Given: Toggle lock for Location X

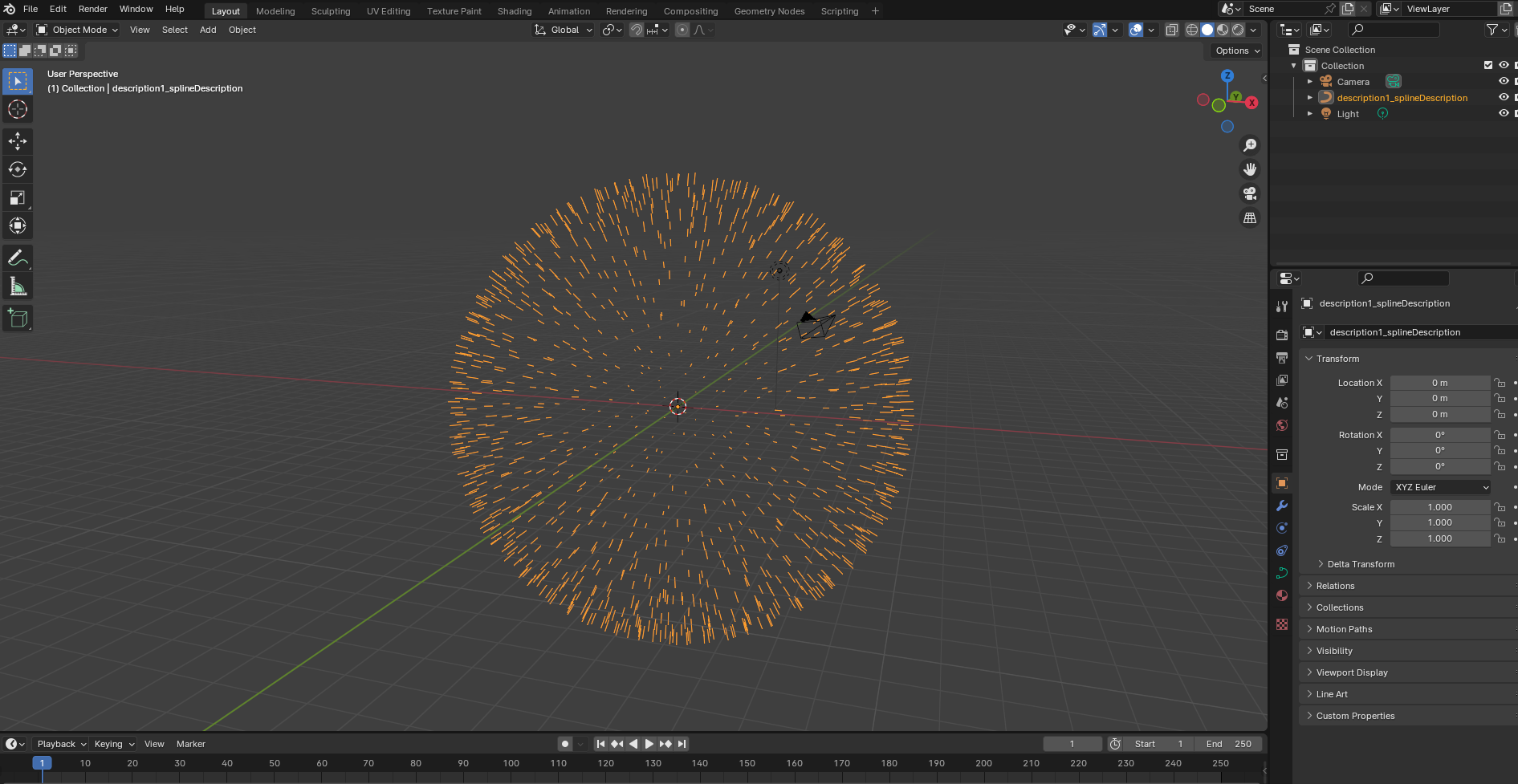Looking at the screenshot, I should coord(1500,383).
